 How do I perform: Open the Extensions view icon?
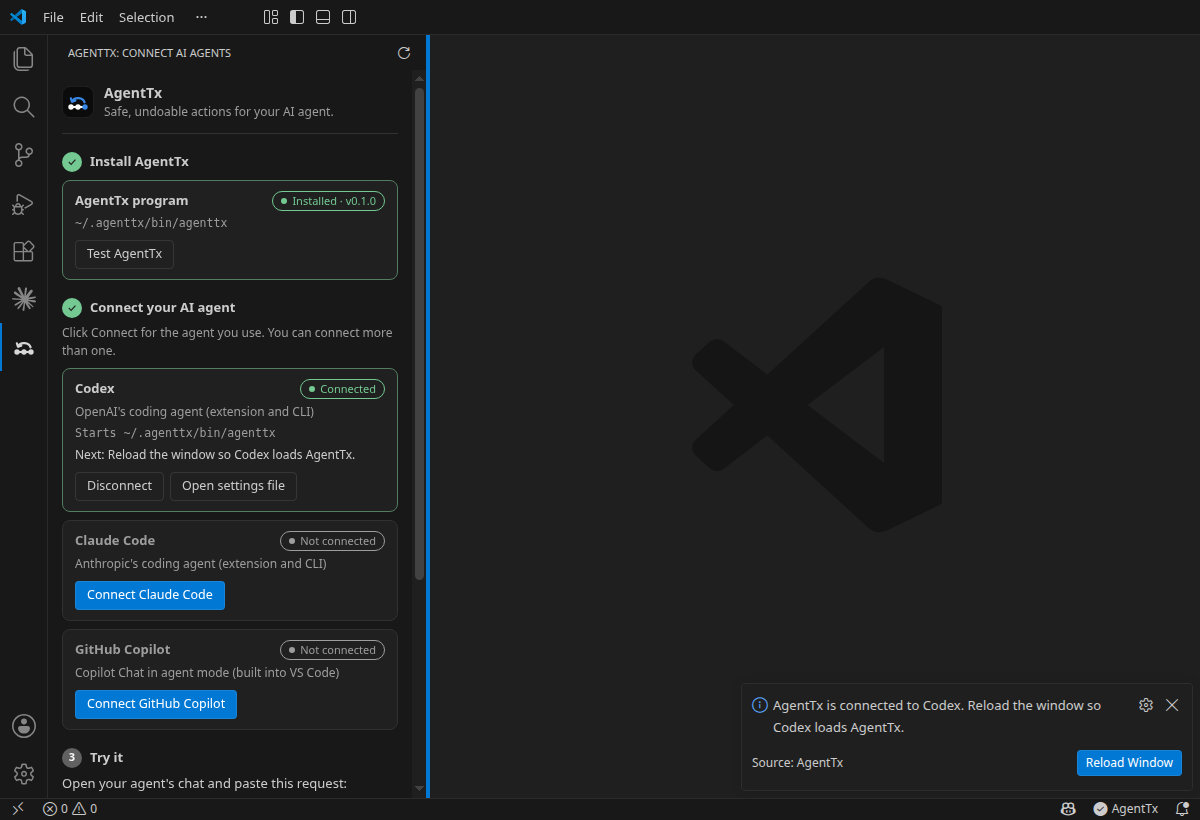(x=23, y=251)
